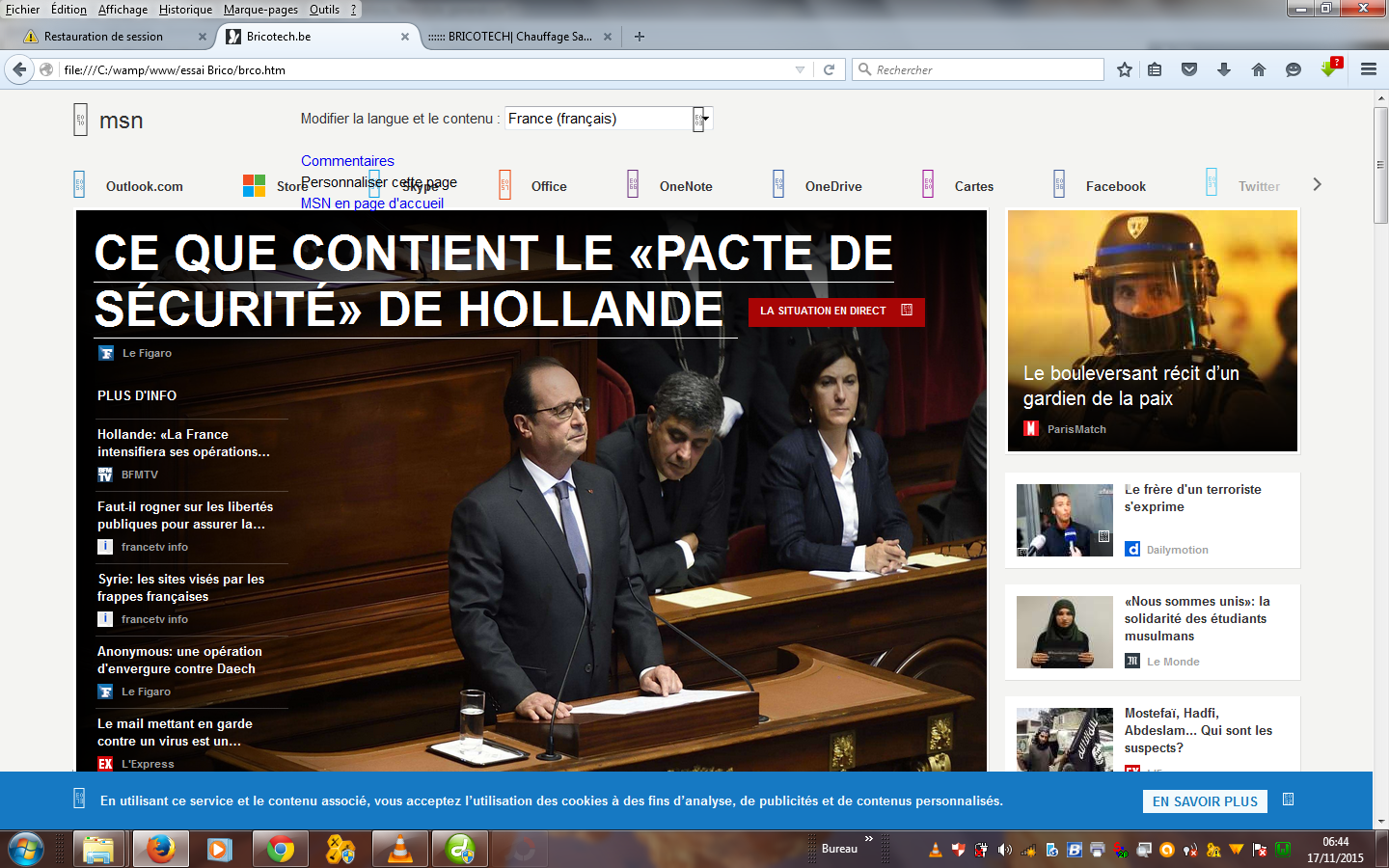
Task: Click the Dailymotion source icon
Action: [x=1132, y=549]
